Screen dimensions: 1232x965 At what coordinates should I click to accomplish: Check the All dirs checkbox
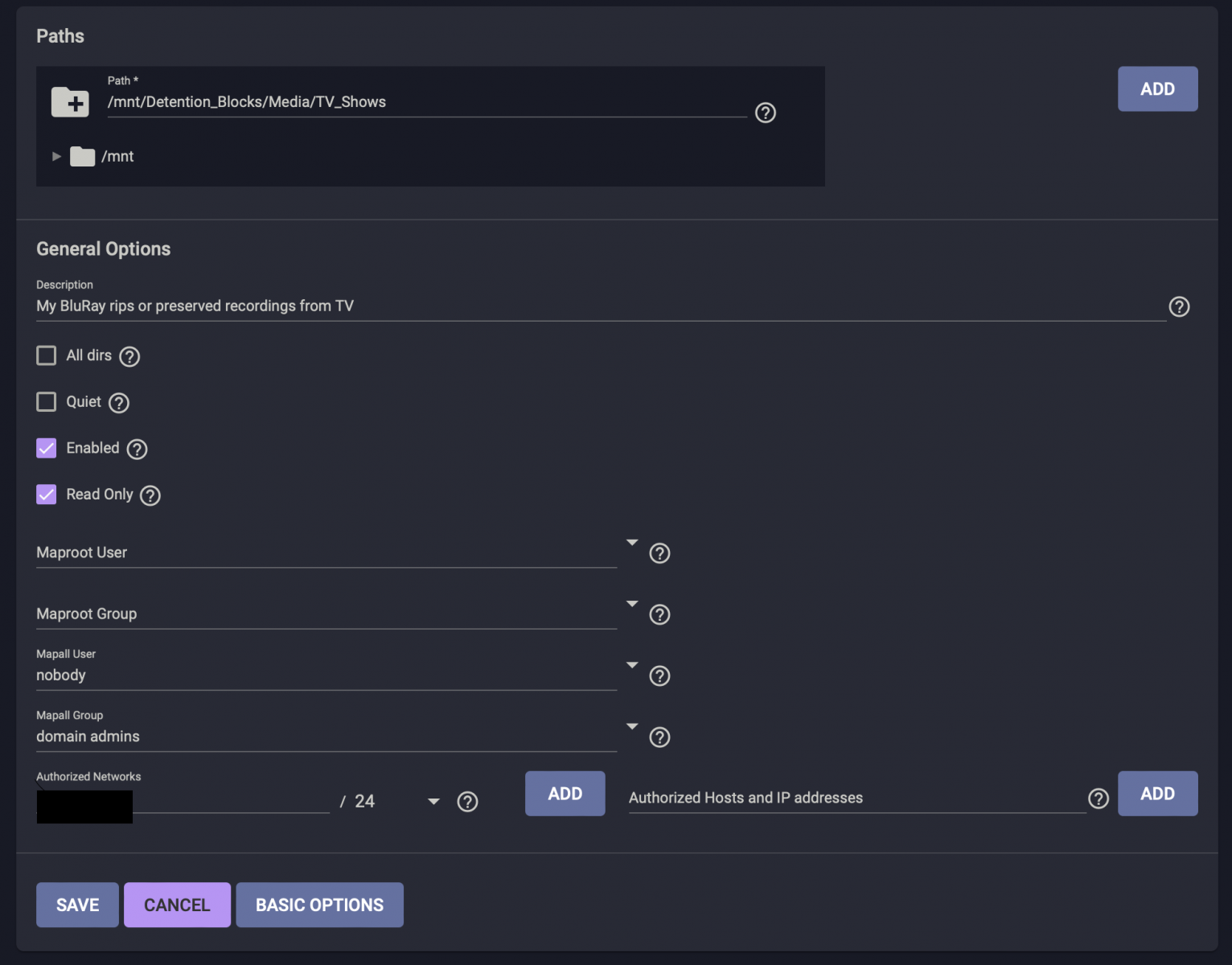47,355
